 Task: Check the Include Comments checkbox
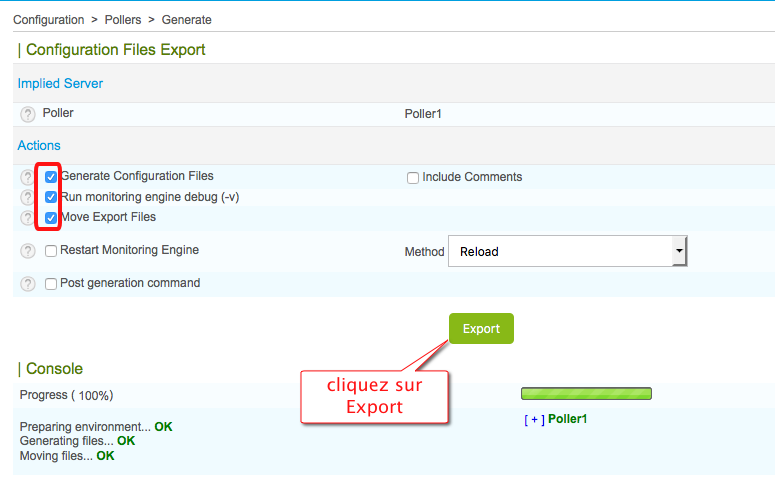(412, 178)
